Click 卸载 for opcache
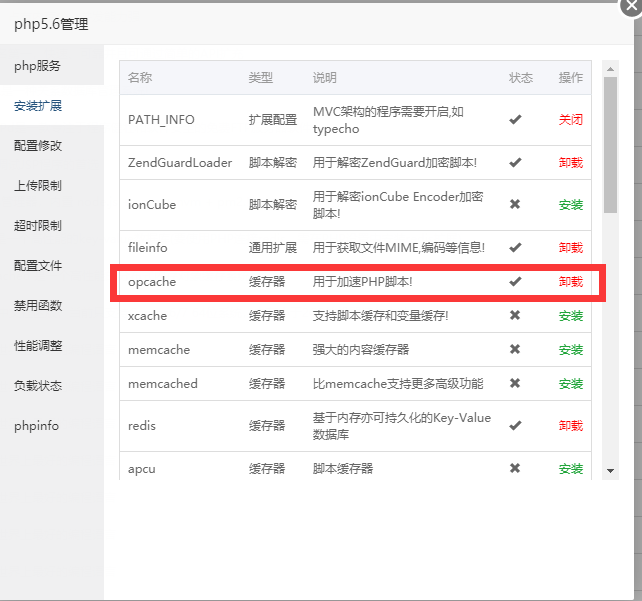Viewport: 642px width, 601px height. 571,282
